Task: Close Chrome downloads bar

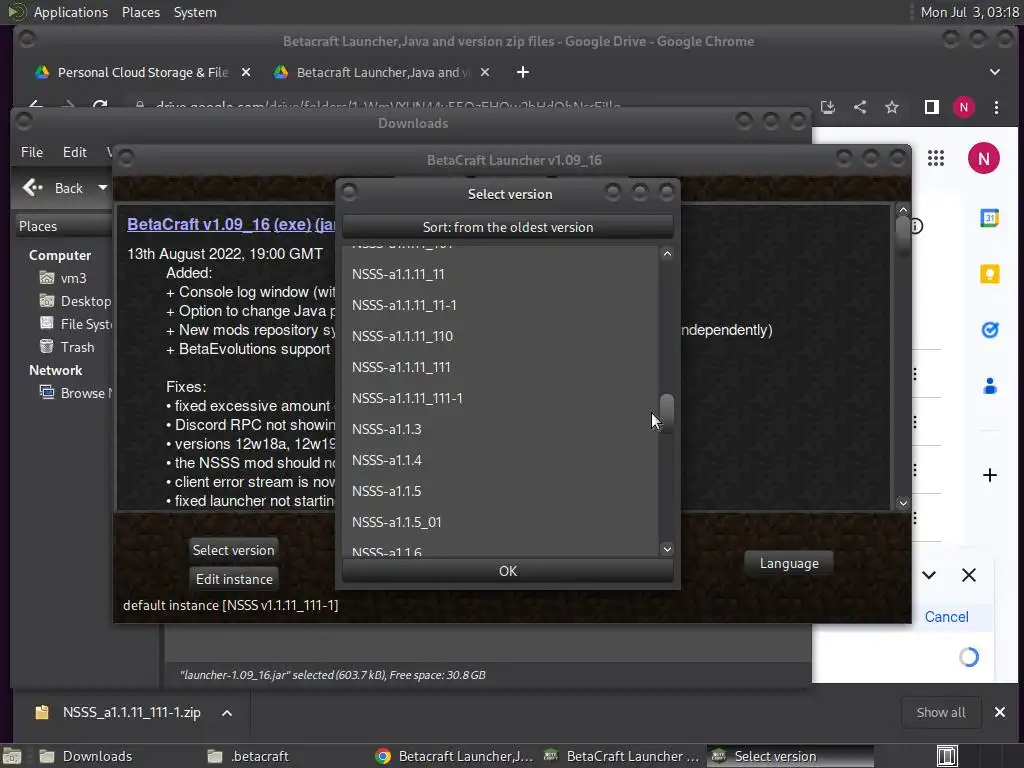Action: pyautogui.click(x=1000, y=712)
